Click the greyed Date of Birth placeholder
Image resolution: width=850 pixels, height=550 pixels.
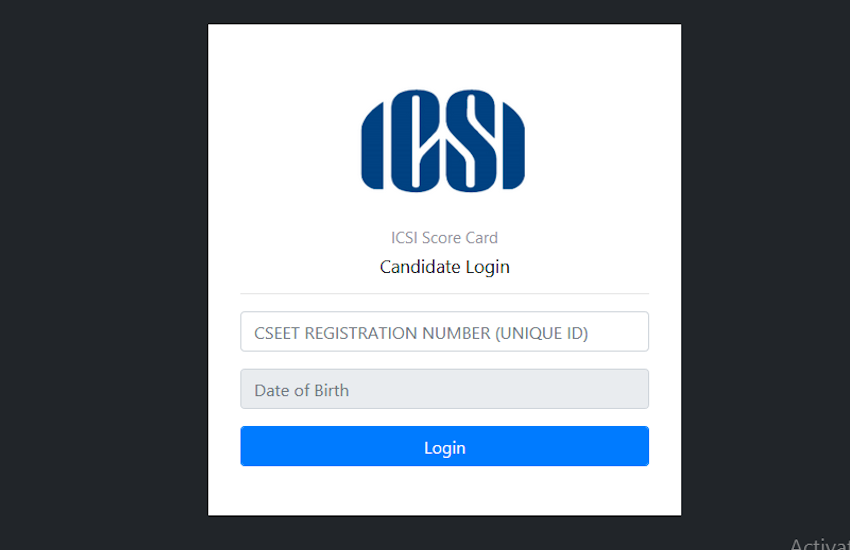[x=301, y=390]
